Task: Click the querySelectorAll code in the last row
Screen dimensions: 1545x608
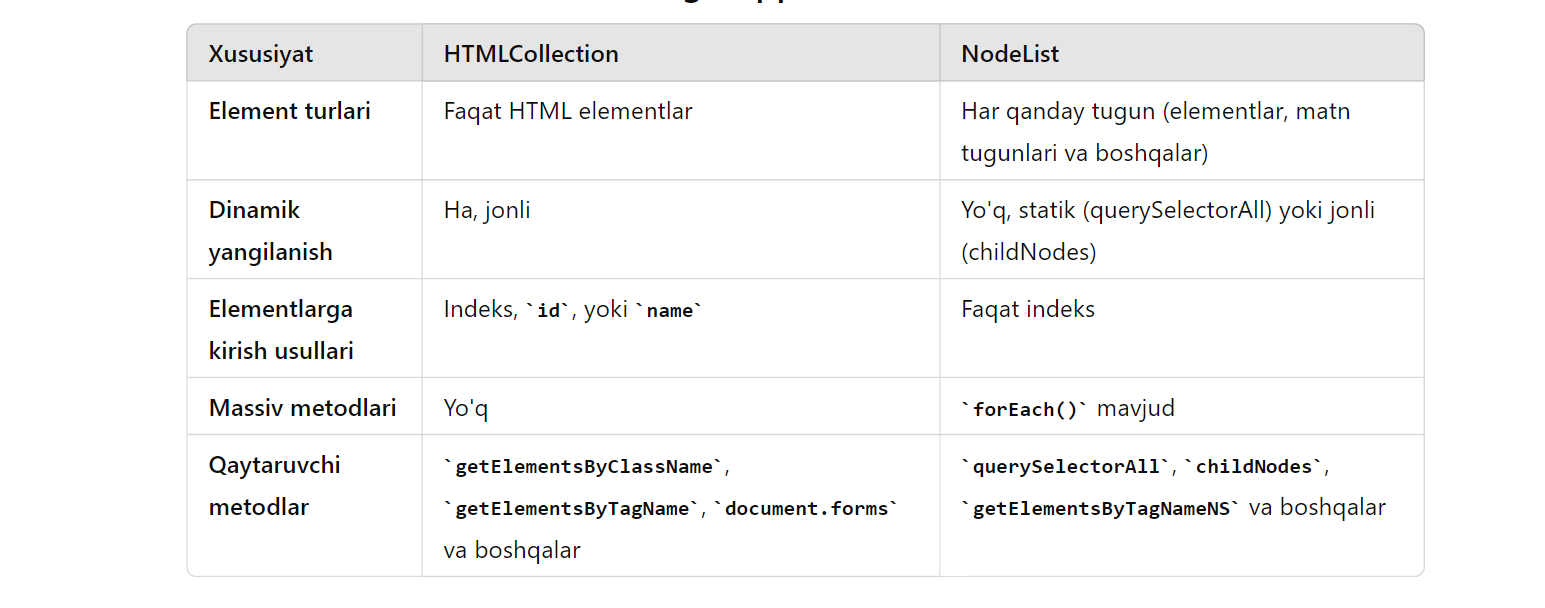Action: tap(1066, 467)
